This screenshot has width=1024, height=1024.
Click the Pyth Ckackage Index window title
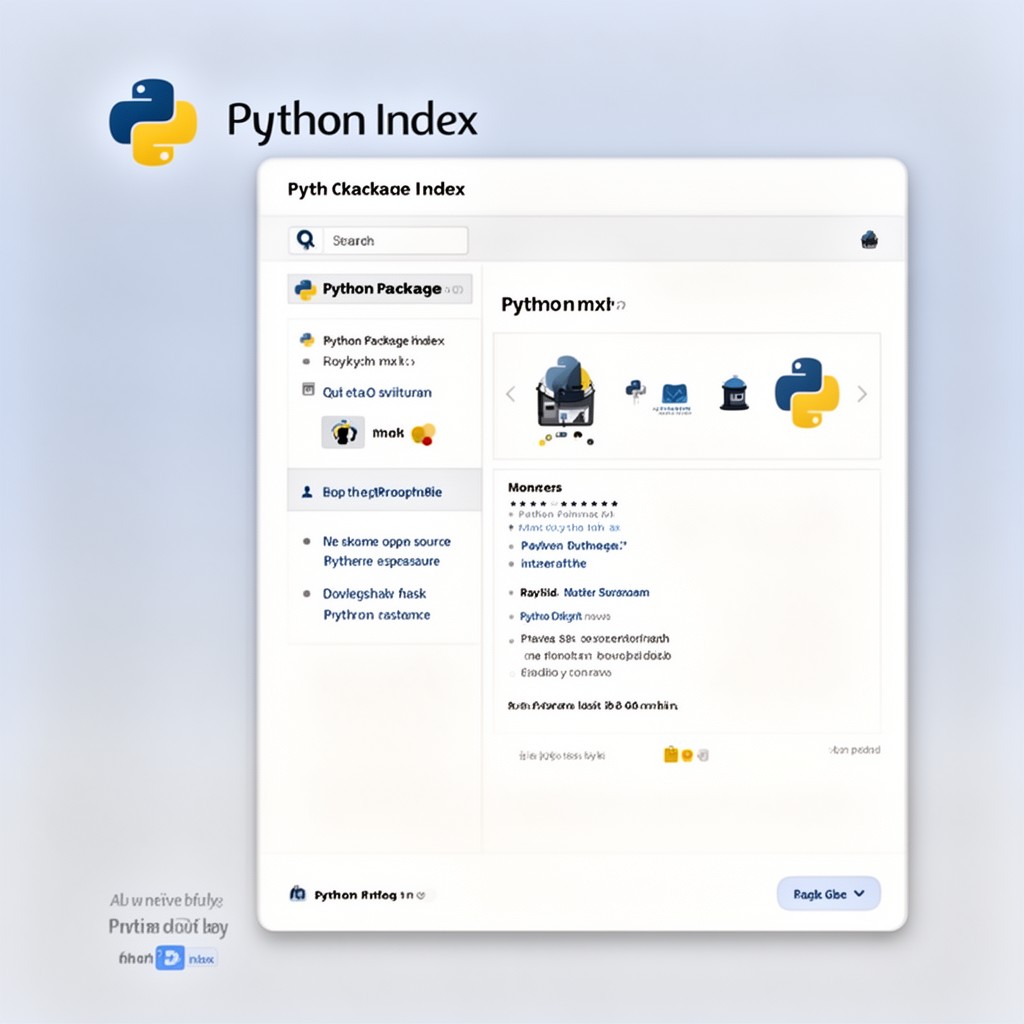(376, 189)
